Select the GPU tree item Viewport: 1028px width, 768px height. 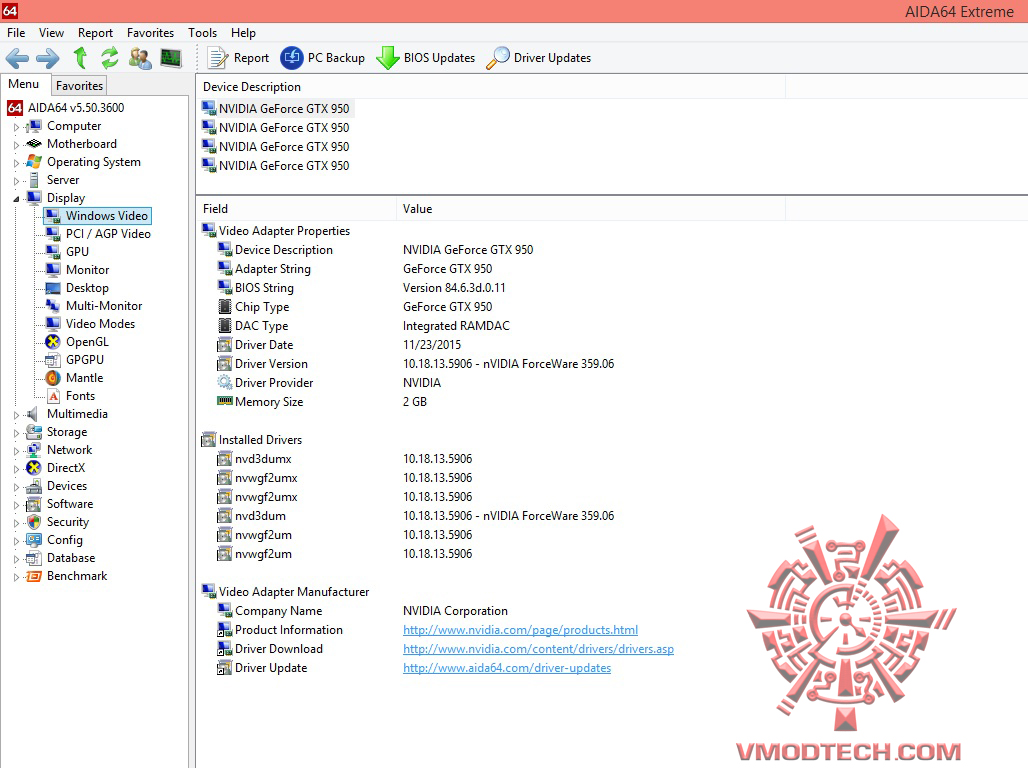(x=77, y=252)
